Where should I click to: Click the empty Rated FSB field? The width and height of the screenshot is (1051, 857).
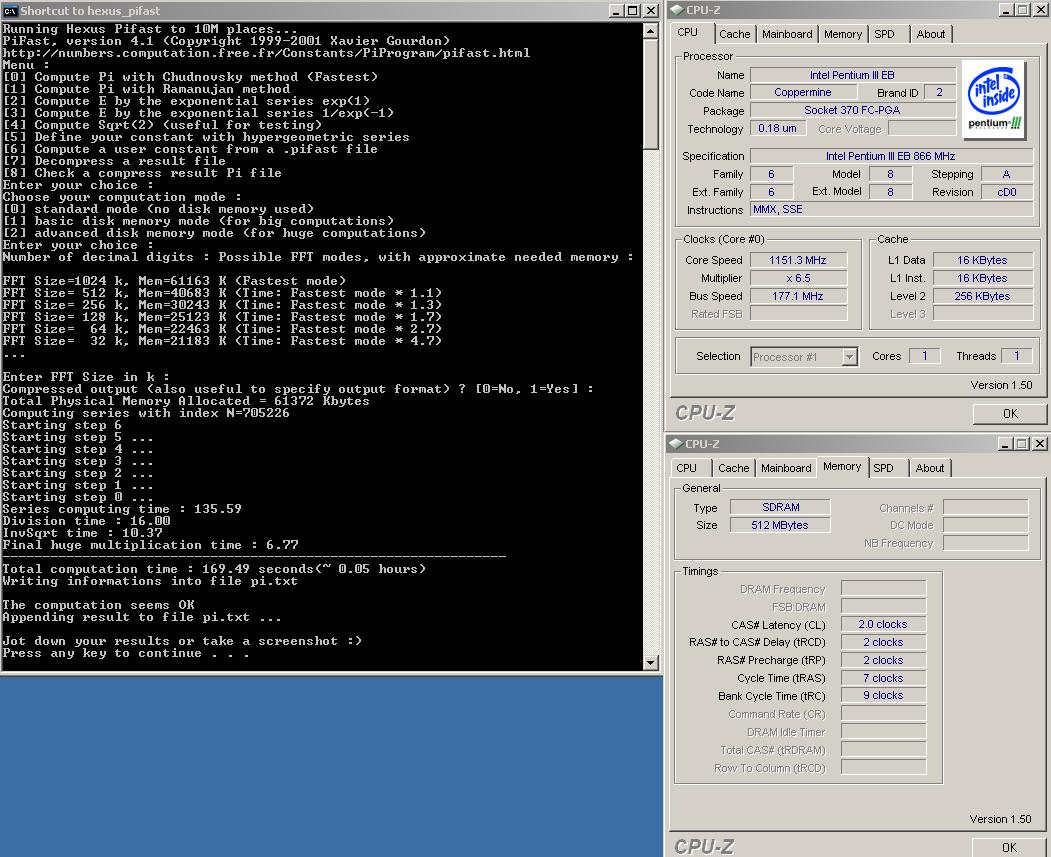pos(798,314)
